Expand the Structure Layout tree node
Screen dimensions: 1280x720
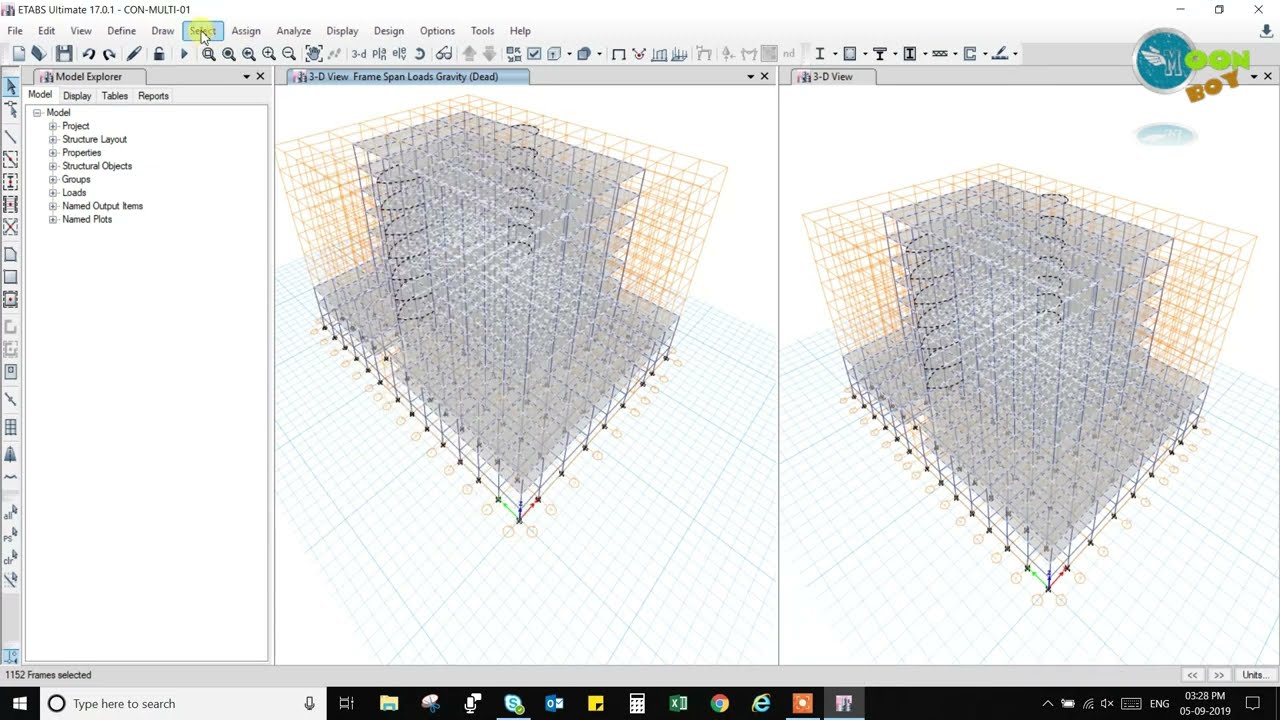click(53, 139)
